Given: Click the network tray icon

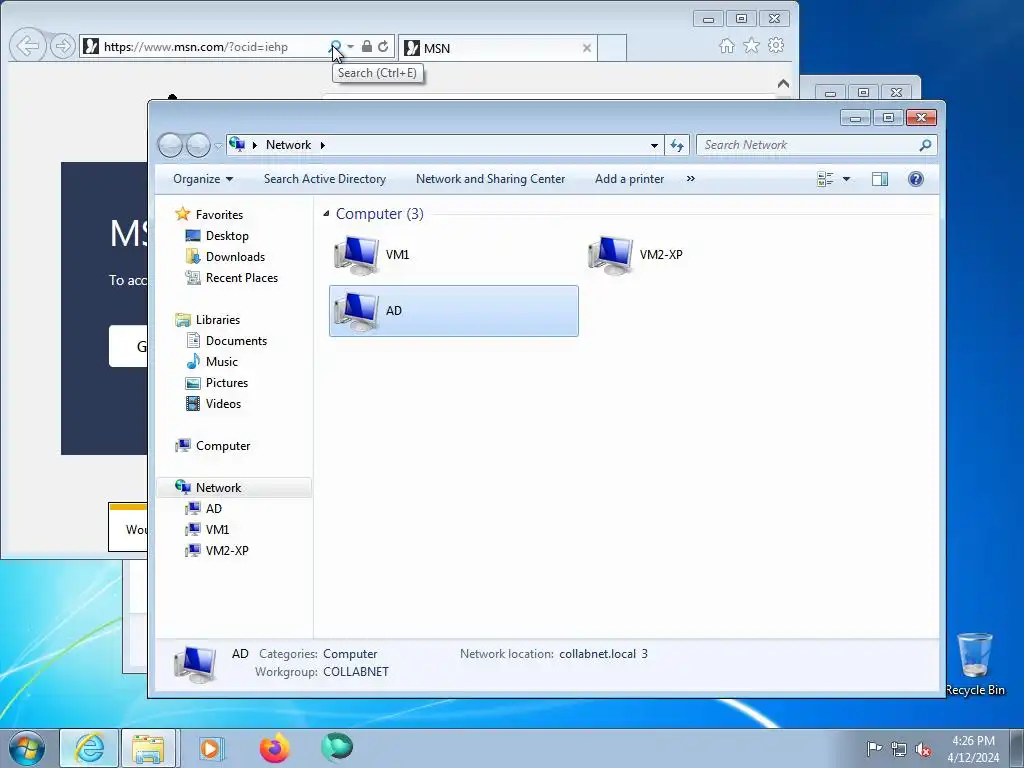Looking at the screenshot, I should (899, 749).
